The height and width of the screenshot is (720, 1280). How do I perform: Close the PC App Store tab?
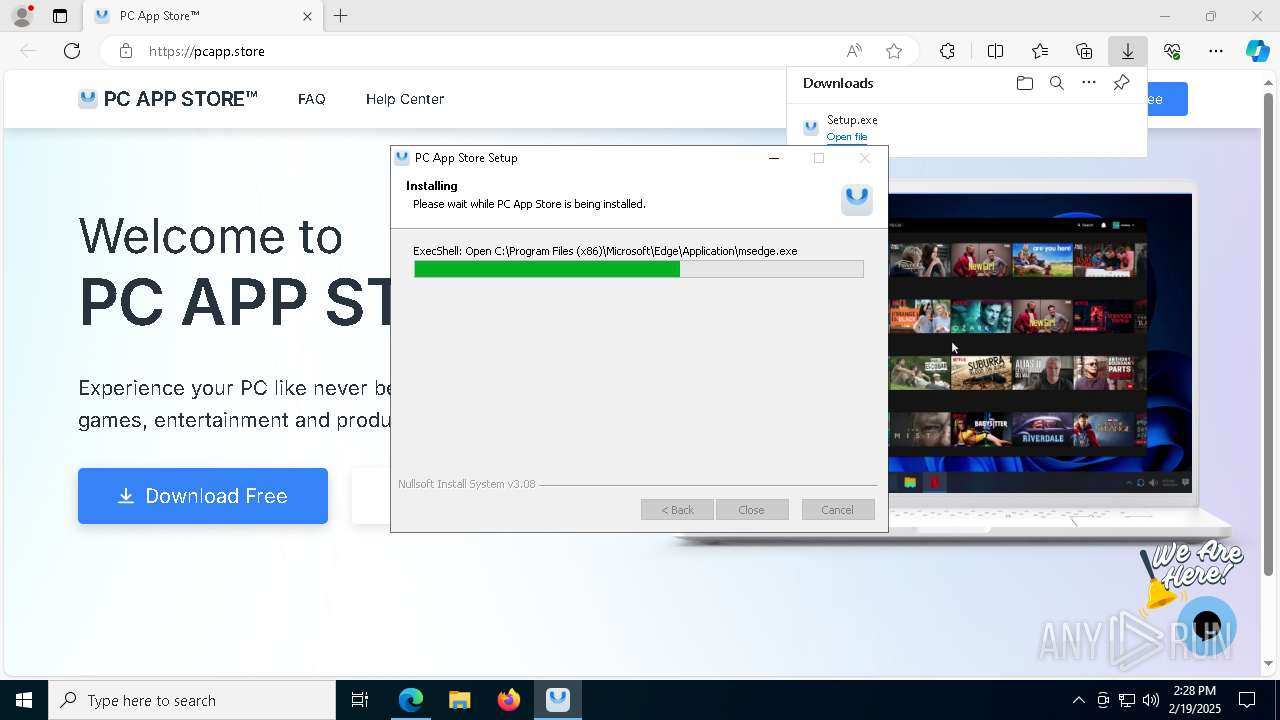click(307, 16)
